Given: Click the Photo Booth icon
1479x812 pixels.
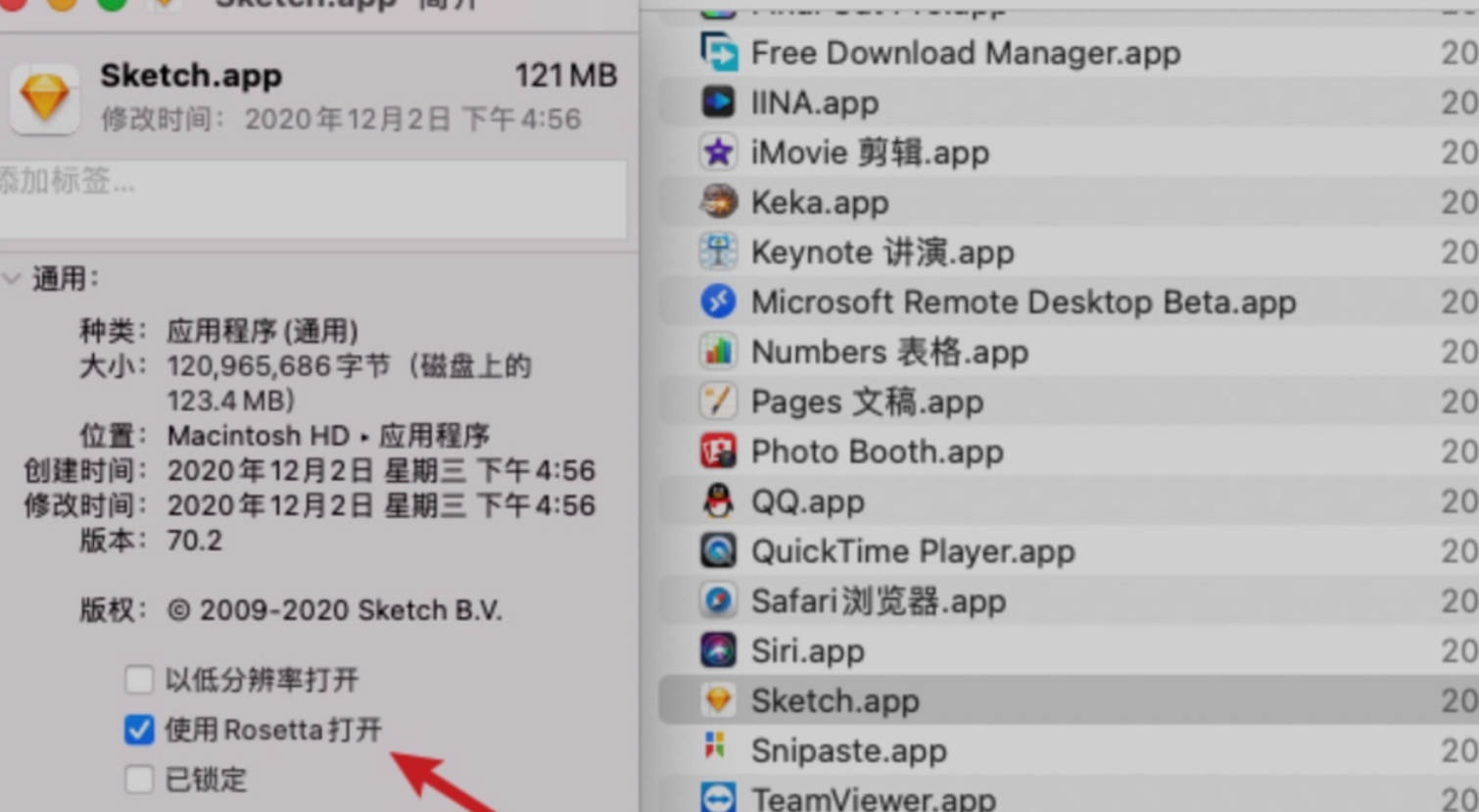Looking at the screenshot, I should tap(718, 452).
